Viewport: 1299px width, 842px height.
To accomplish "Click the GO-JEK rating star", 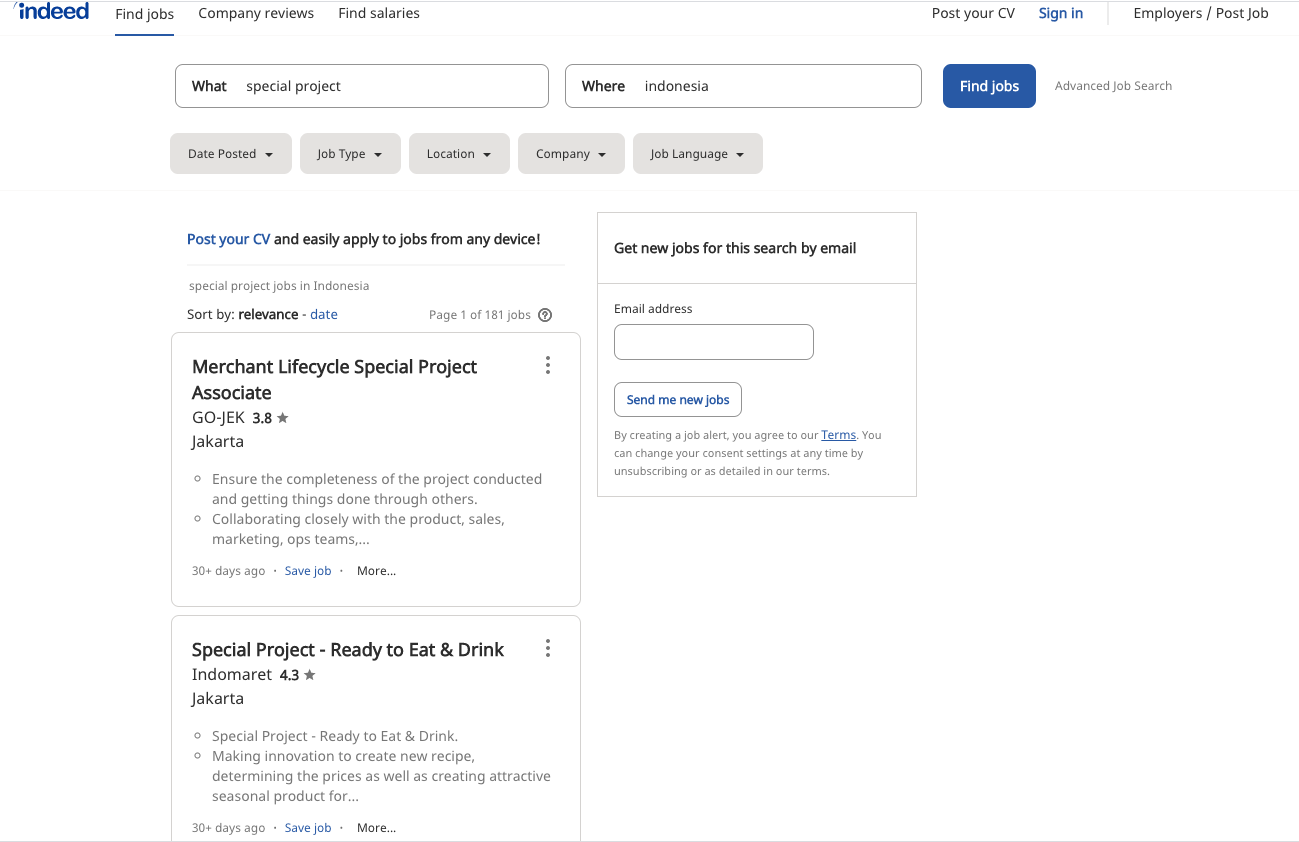I will [283, 418].
